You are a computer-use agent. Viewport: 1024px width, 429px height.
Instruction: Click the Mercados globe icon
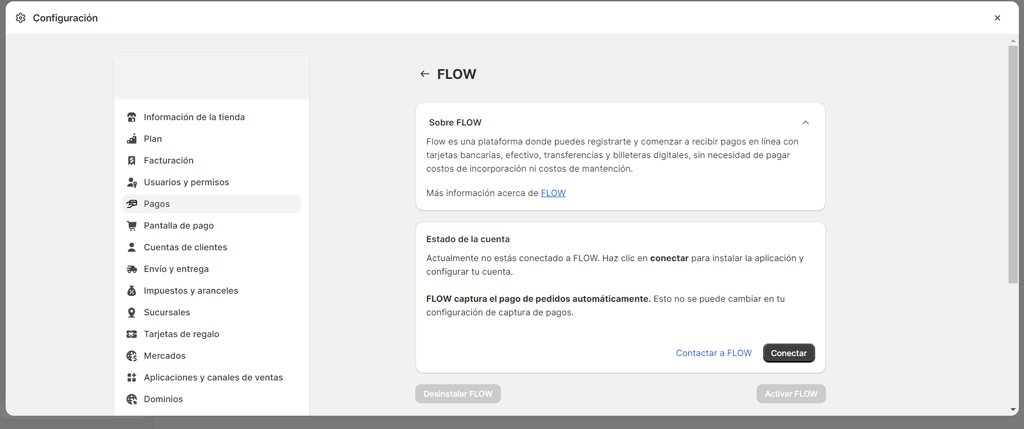pyautogui.click(x=131, y=356)
